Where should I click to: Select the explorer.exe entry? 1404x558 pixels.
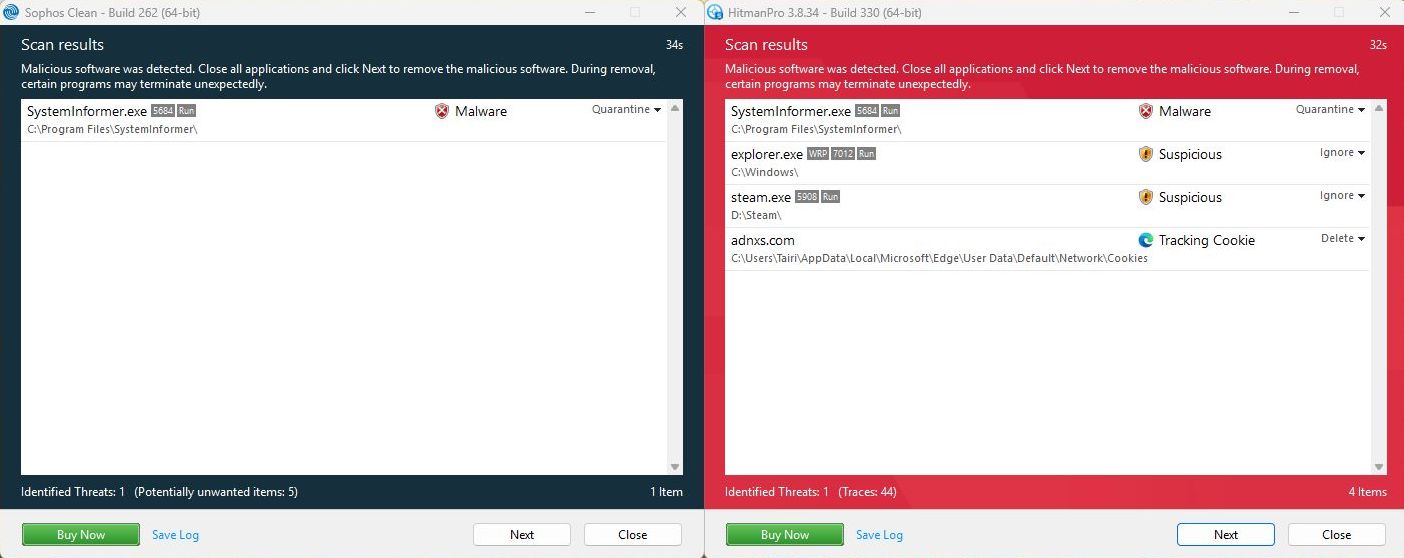click(x=1048, y=163)
